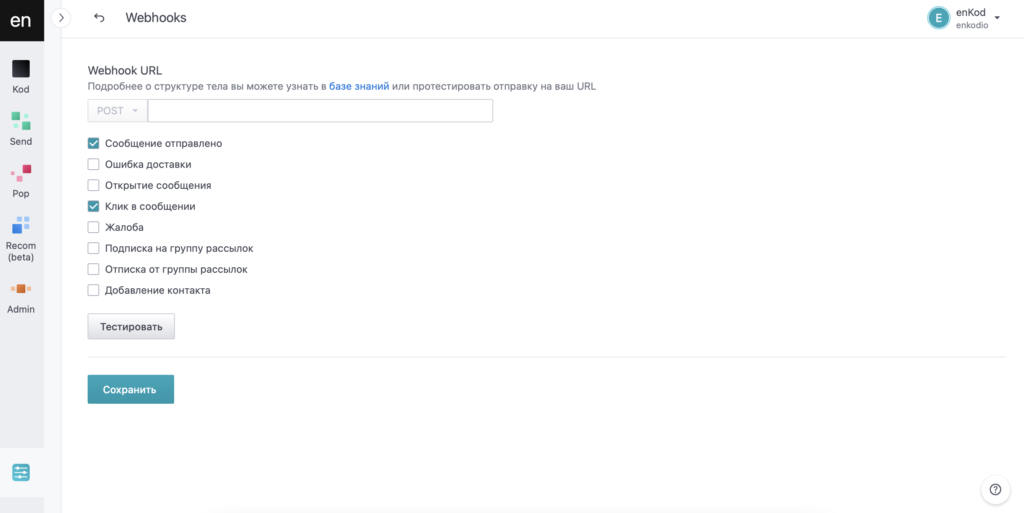Image resolution: width=1024 pixels, height=513 pixels.
Task: Open the help question mark icon
Action: [x=995, y=489]
